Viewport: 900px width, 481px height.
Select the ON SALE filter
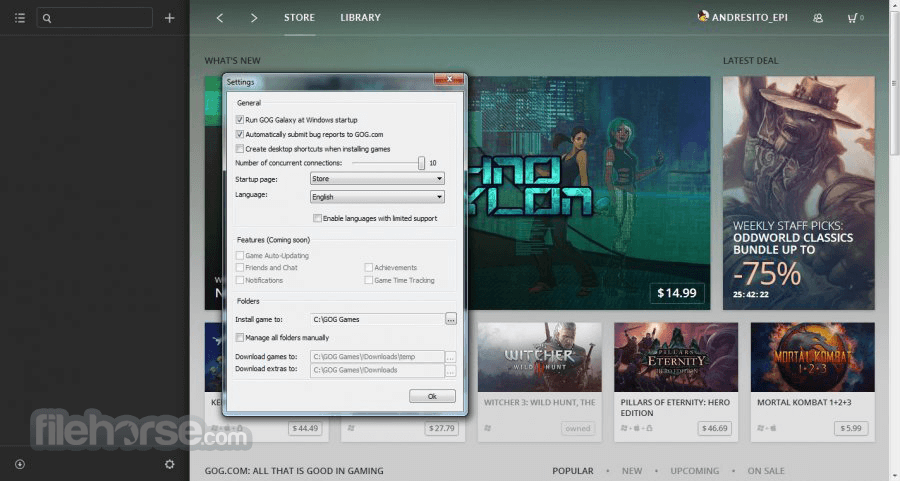click(766, 471)
